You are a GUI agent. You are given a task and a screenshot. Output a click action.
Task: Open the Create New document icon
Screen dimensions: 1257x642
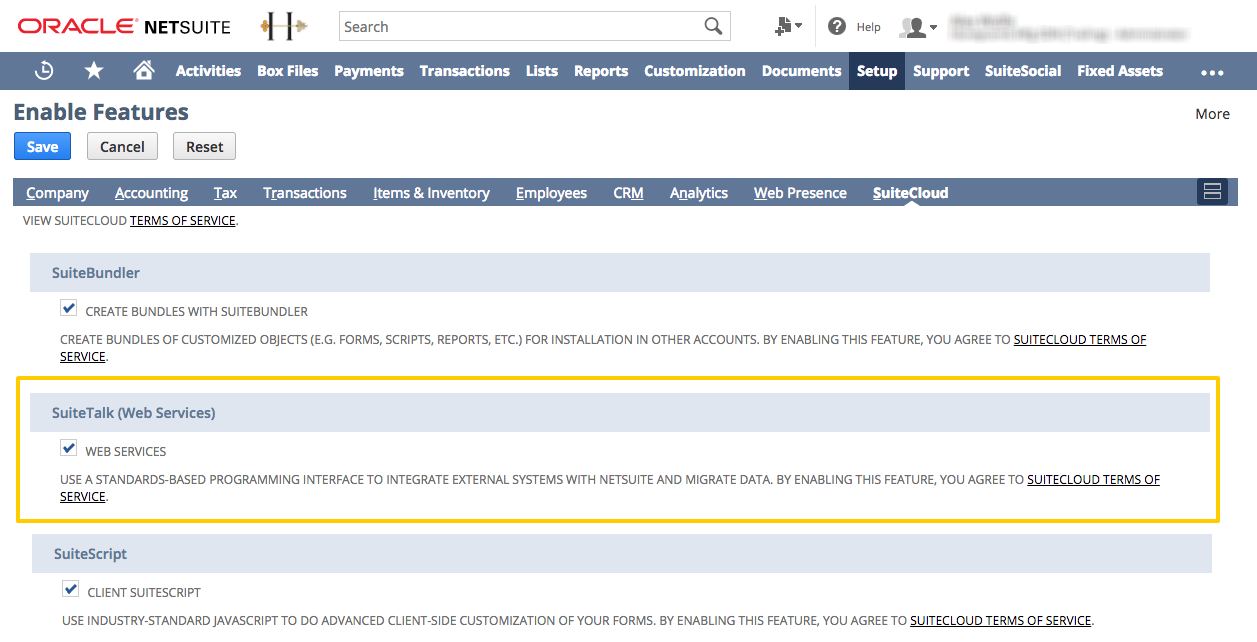(787, 27)
